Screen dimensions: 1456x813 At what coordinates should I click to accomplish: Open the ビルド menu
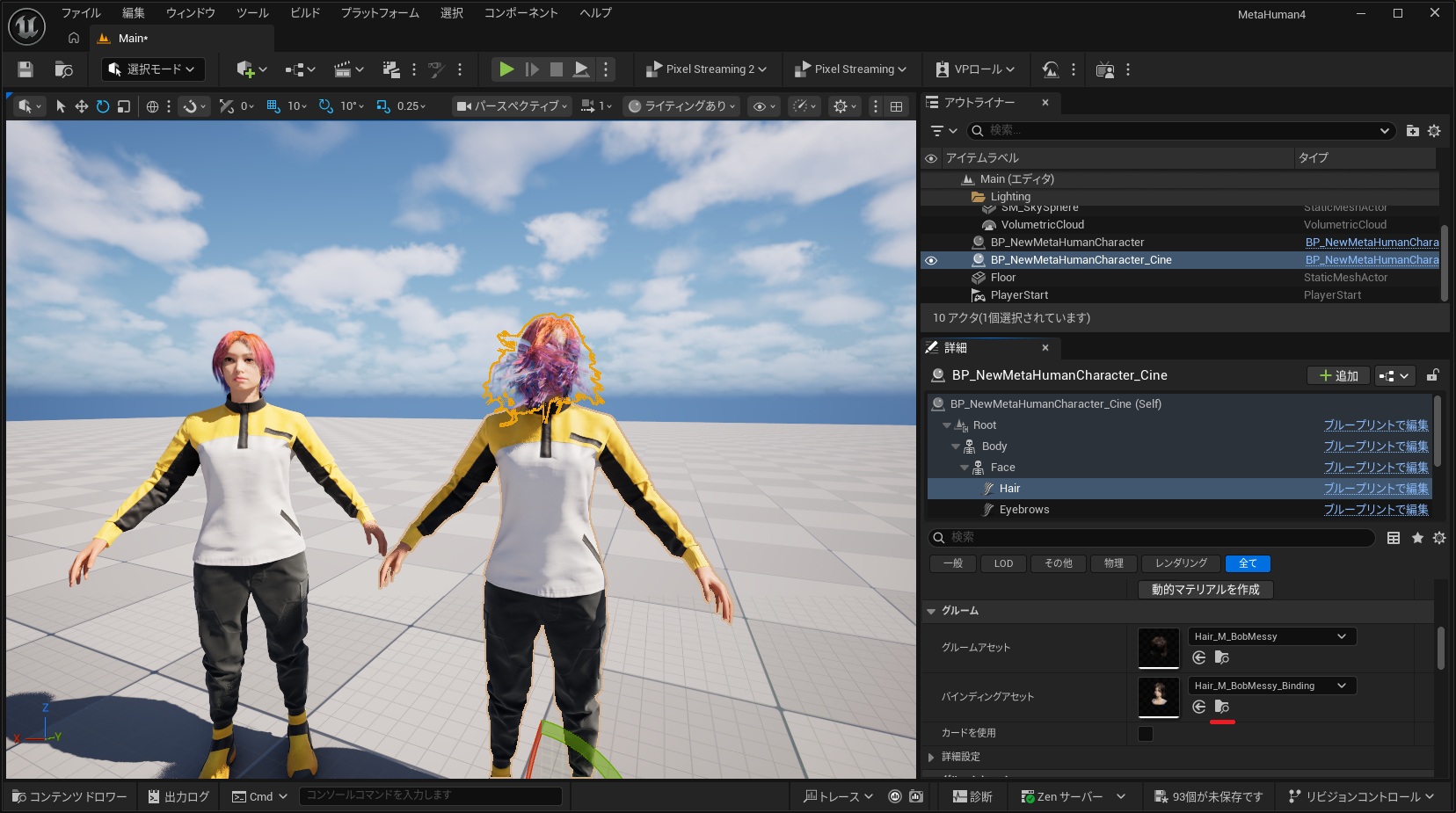click(x=305, y=13)
